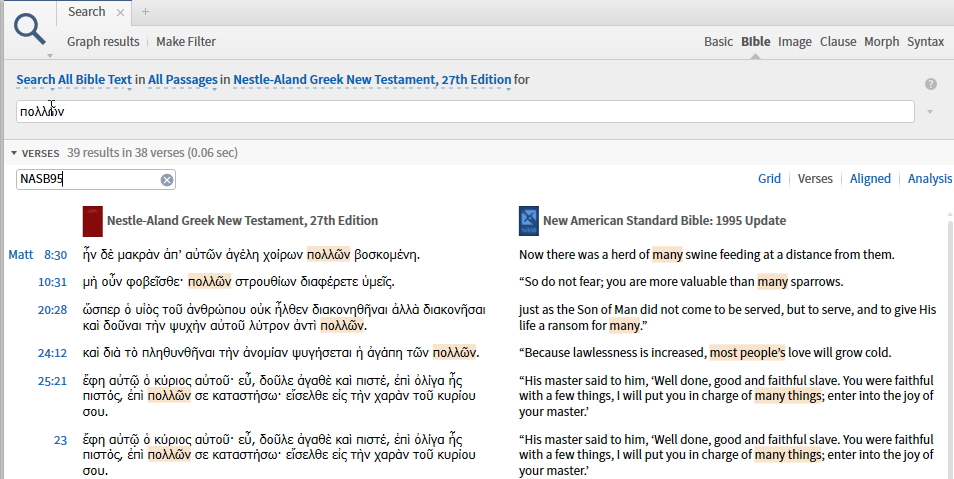Viewport: 954px width, 479px height.
Task: Click the Nestle-Aland red book cover icon
Action: 92,221
